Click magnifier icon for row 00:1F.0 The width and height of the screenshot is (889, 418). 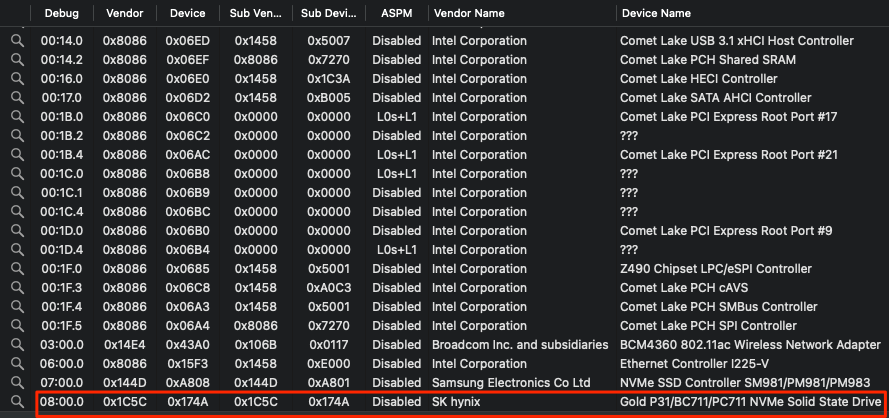tap(17, 269)
